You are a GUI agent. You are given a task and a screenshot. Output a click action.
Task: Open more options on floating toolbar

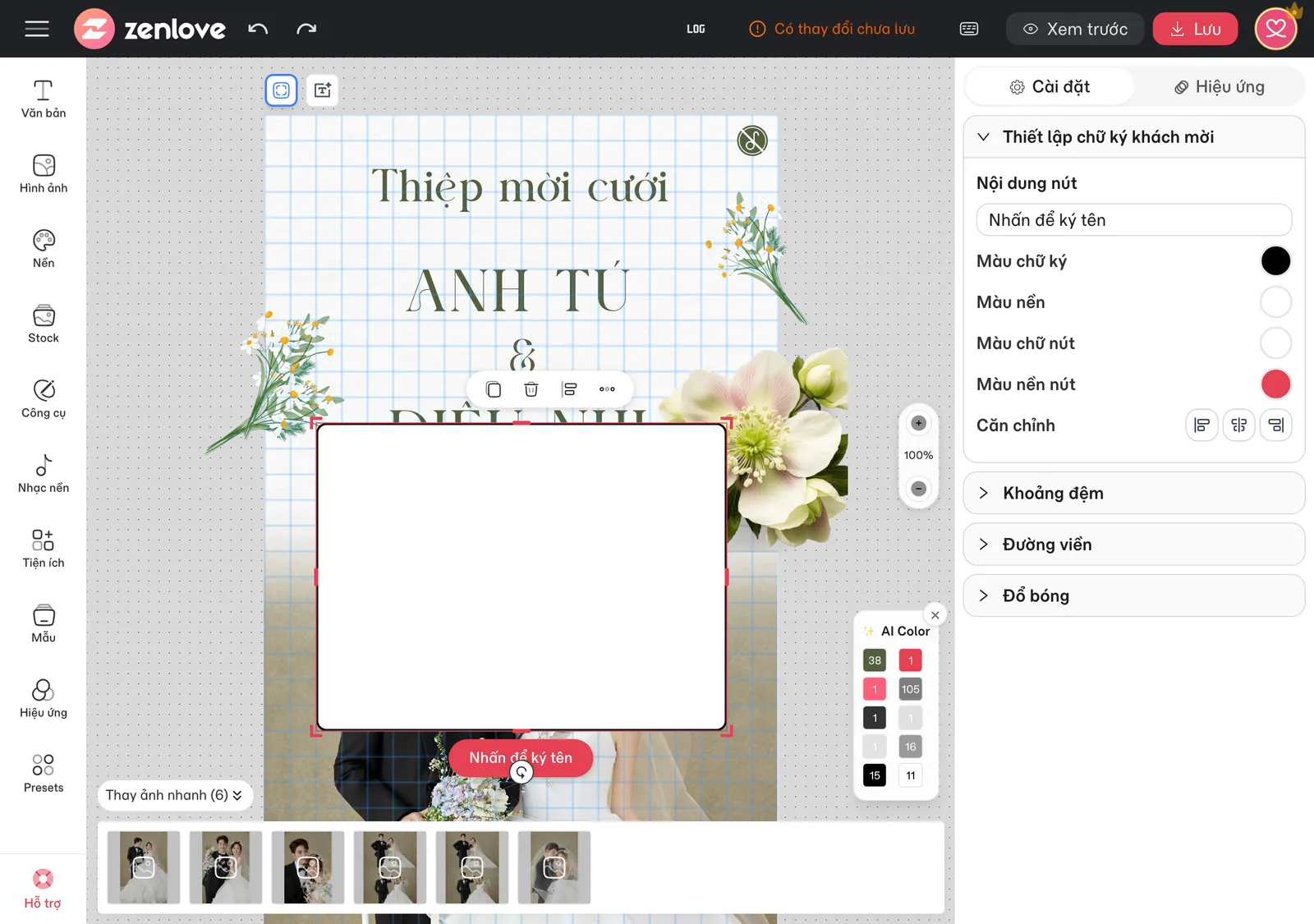[x=607, y=389]
